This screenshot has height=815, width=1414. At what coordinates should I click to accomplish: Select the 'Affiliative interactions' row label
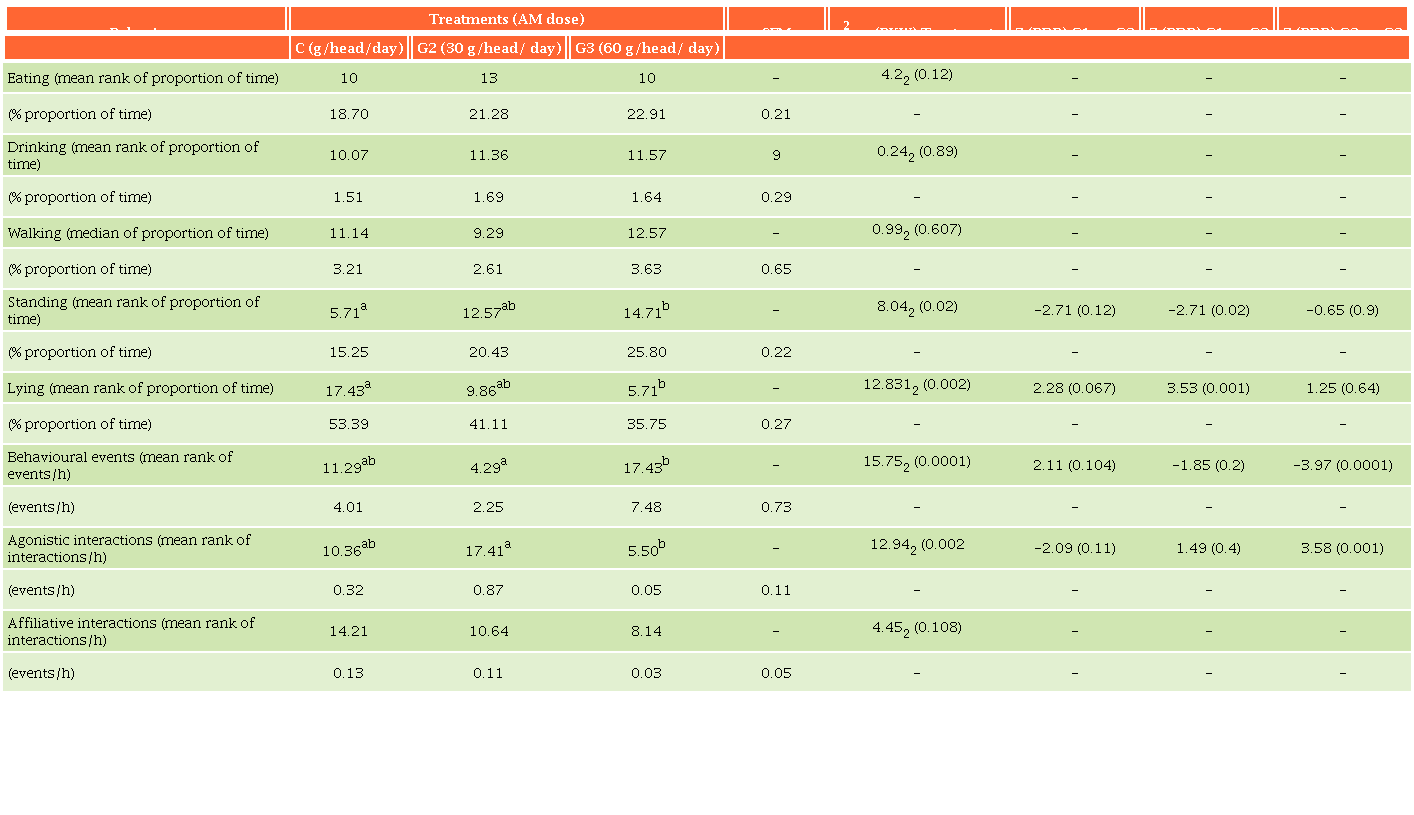131,631
